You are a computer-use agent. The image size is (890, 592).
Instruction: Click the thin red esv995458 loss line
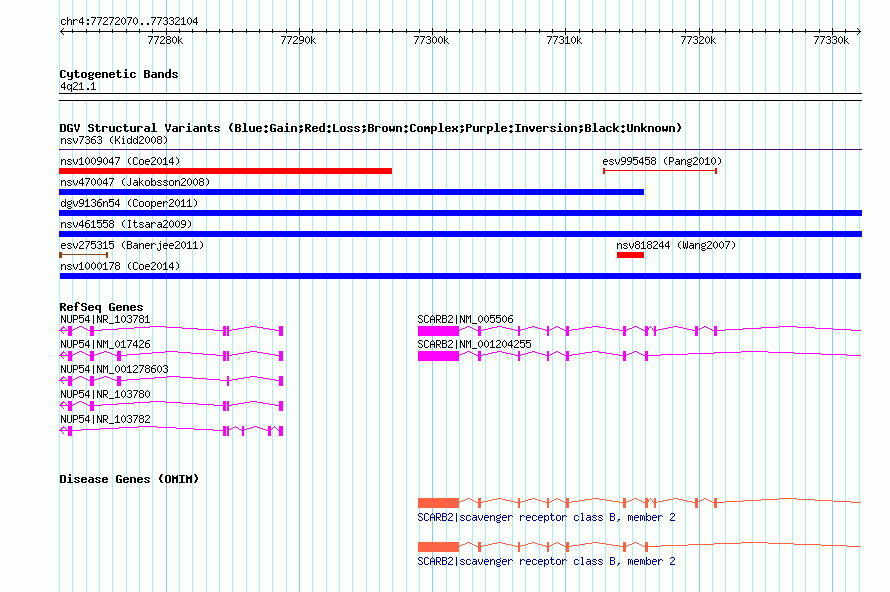pyautogui.click(x=660, y=171)
